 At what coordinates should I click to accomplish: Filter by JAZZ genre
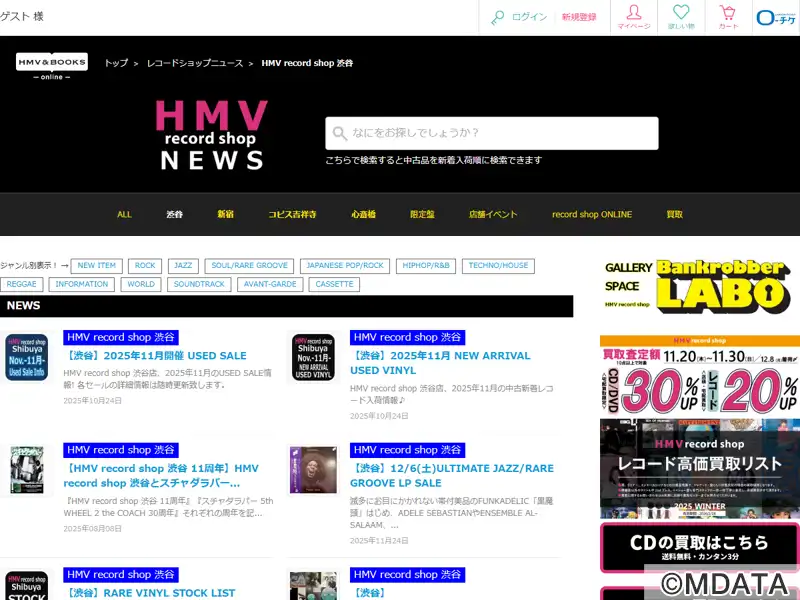click(183, 266)
